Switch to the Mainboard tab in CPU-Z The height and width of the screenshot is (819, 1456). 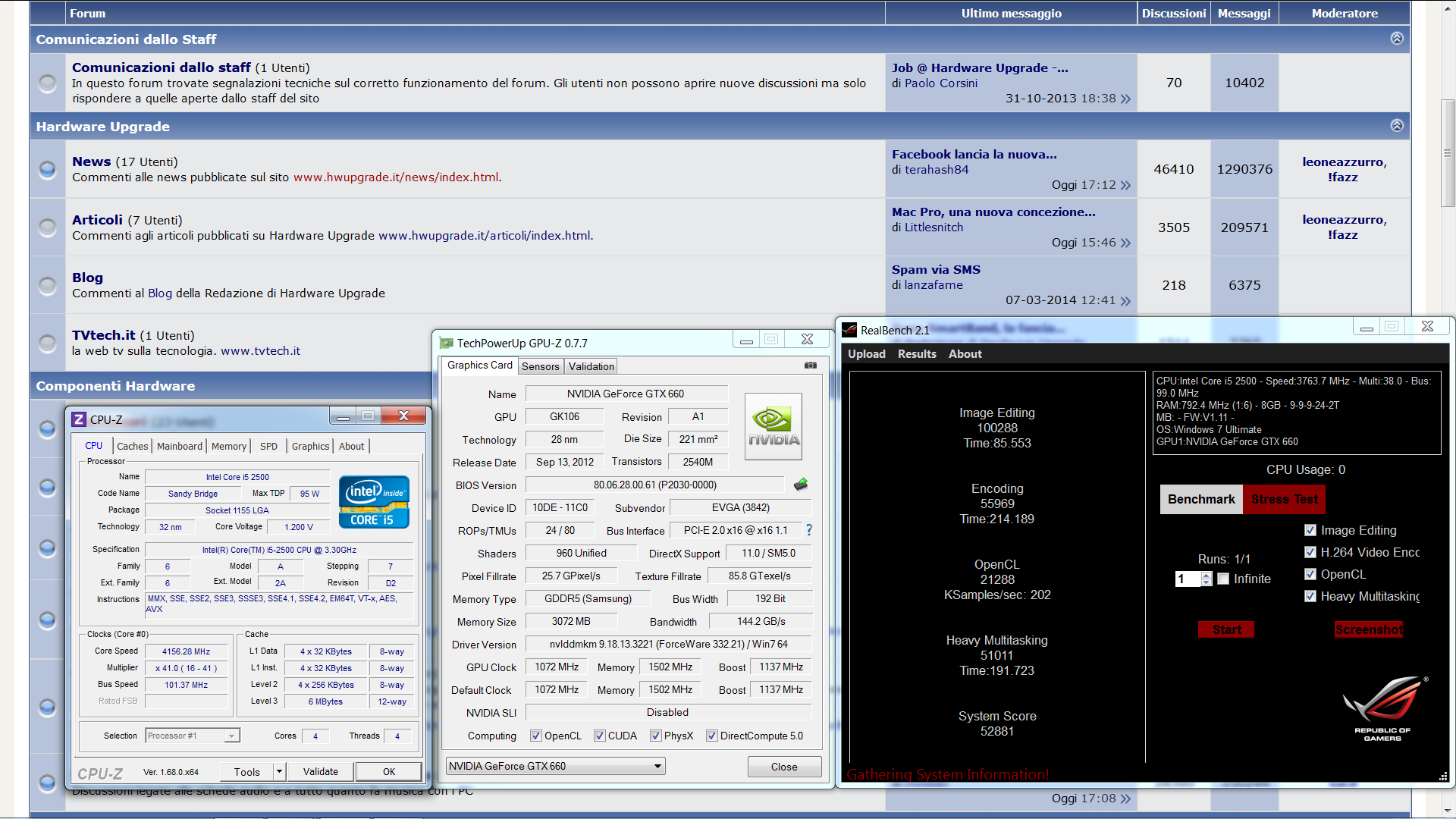click(x=179, y=446)
